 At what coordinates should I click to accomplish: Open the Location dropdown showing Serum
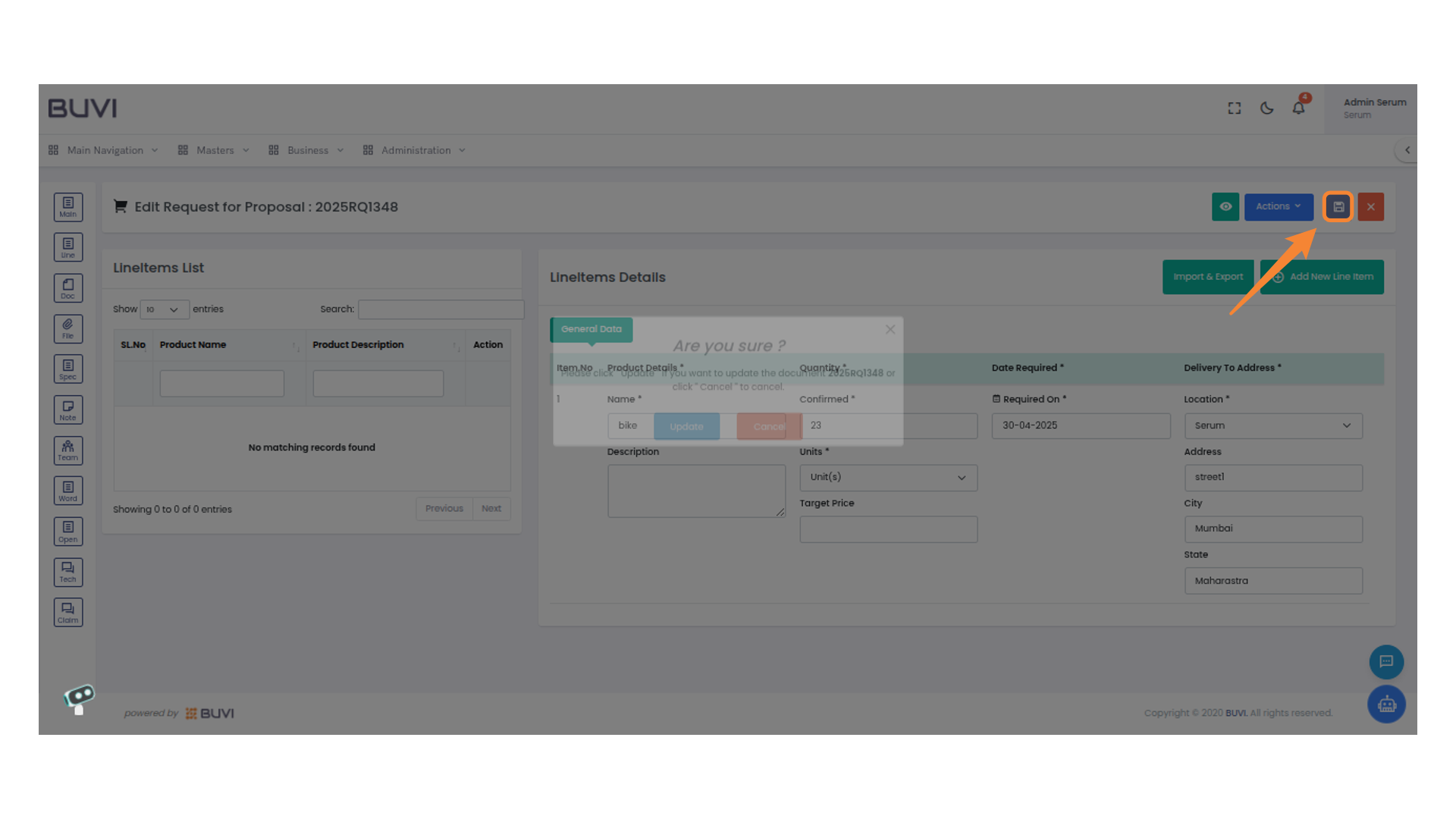pyautogui.click(x=1272, y=425)
